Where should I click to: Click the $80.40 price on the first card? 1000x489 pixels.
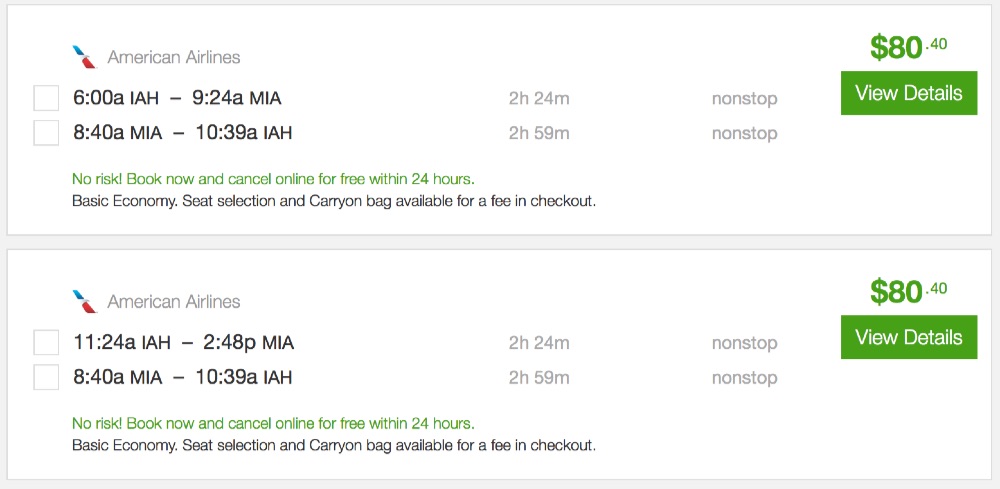click(908, 46)
